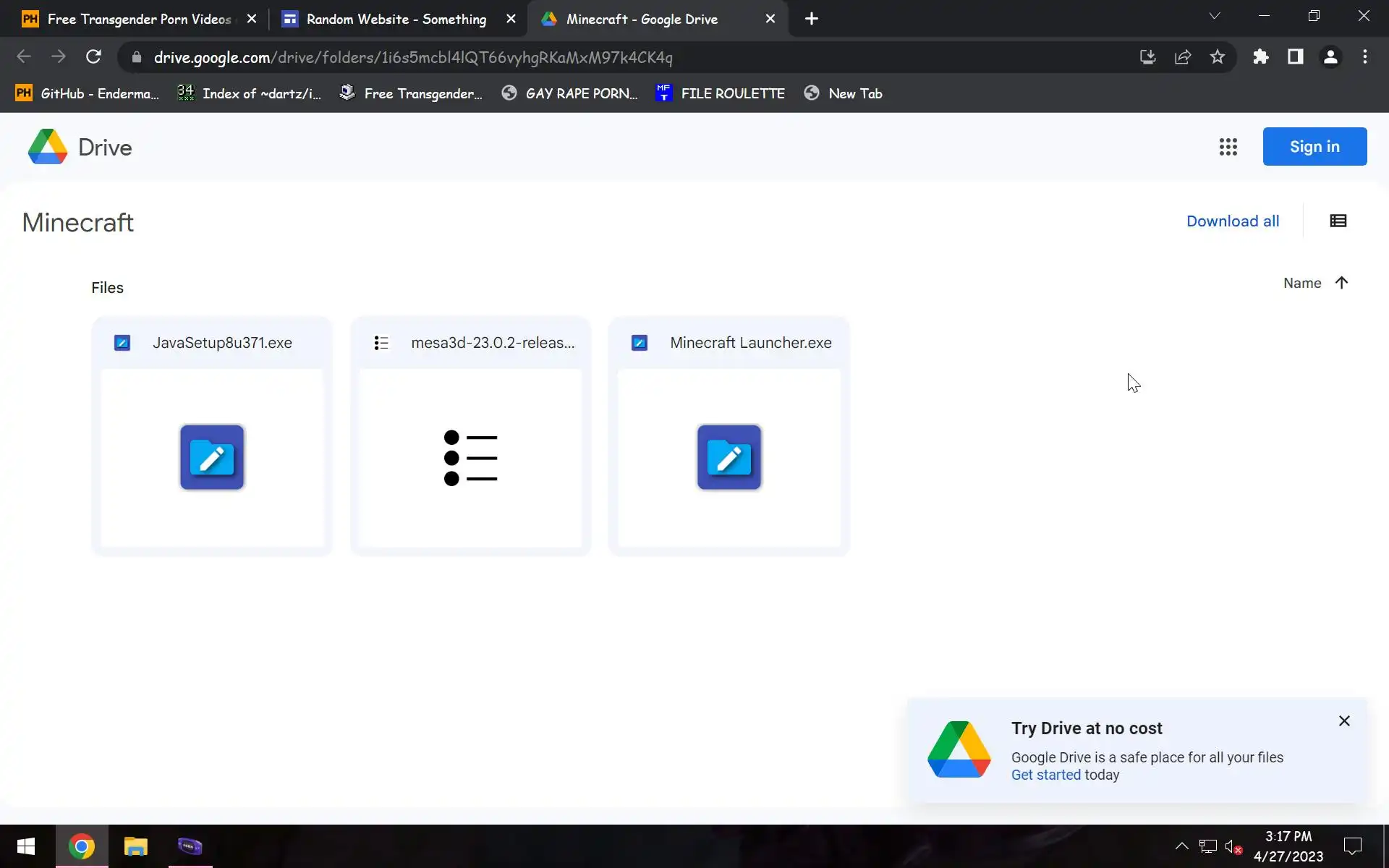Open the Chrome extensions puzzle icon
Image resolution: width=1389 pixels, height=868 pixels.
[x=1261, y=57]
